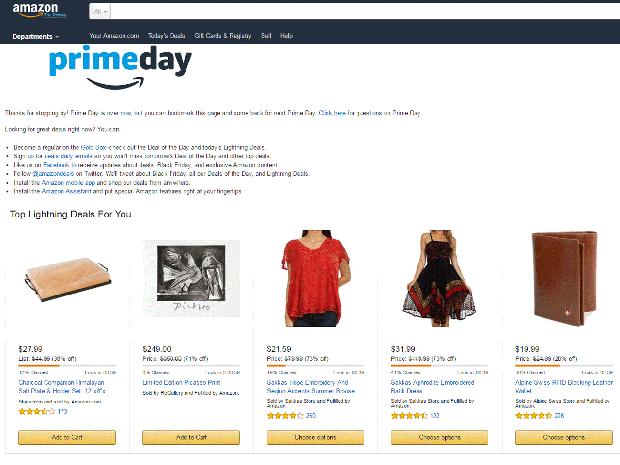Viewport: 620px width, 465px height.
Task: Open the Prime Day logo banner
Action: coord(120,67)
